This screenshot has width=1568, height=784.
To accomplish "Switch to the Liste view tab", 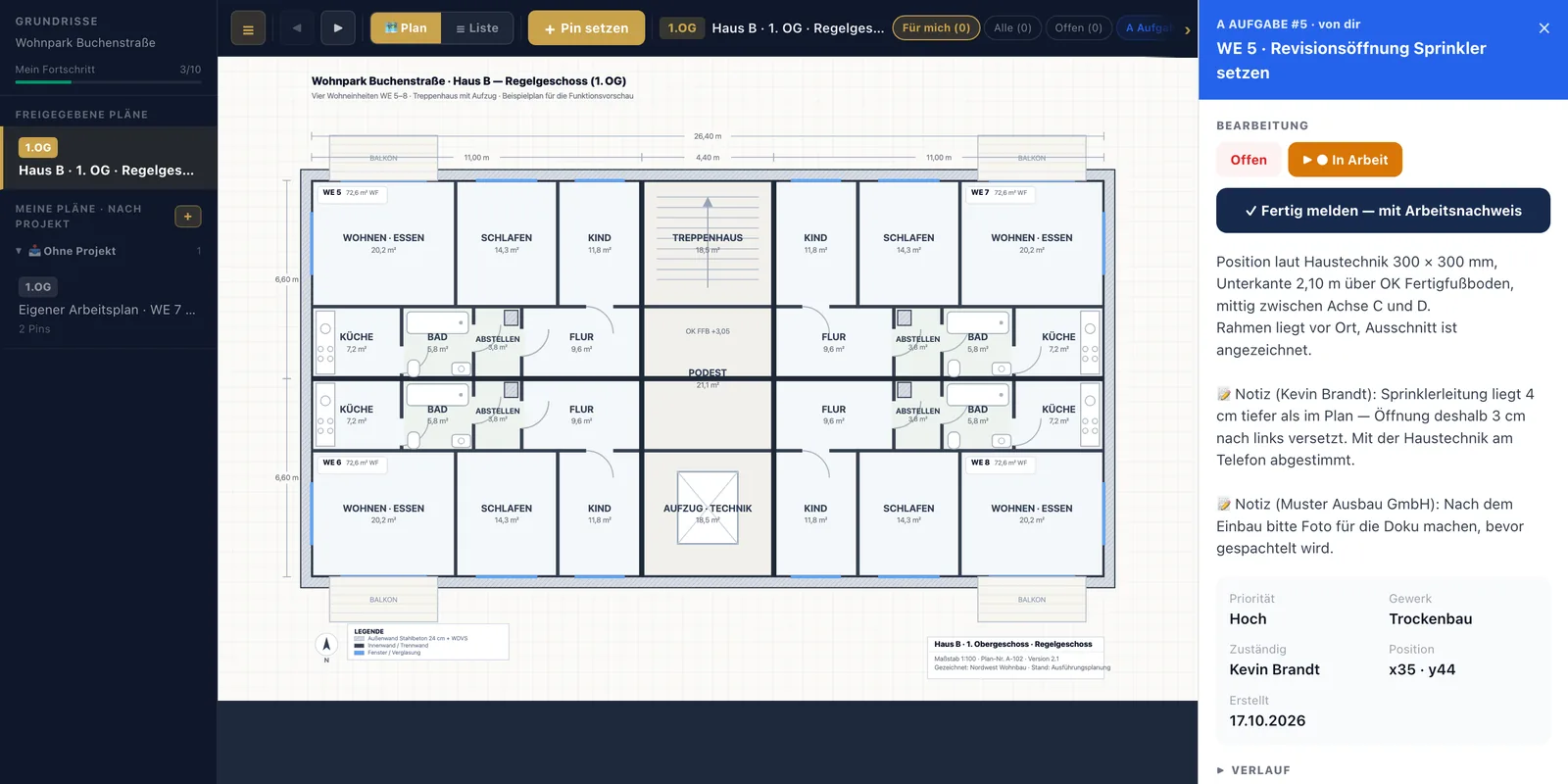I will point(477,28).
